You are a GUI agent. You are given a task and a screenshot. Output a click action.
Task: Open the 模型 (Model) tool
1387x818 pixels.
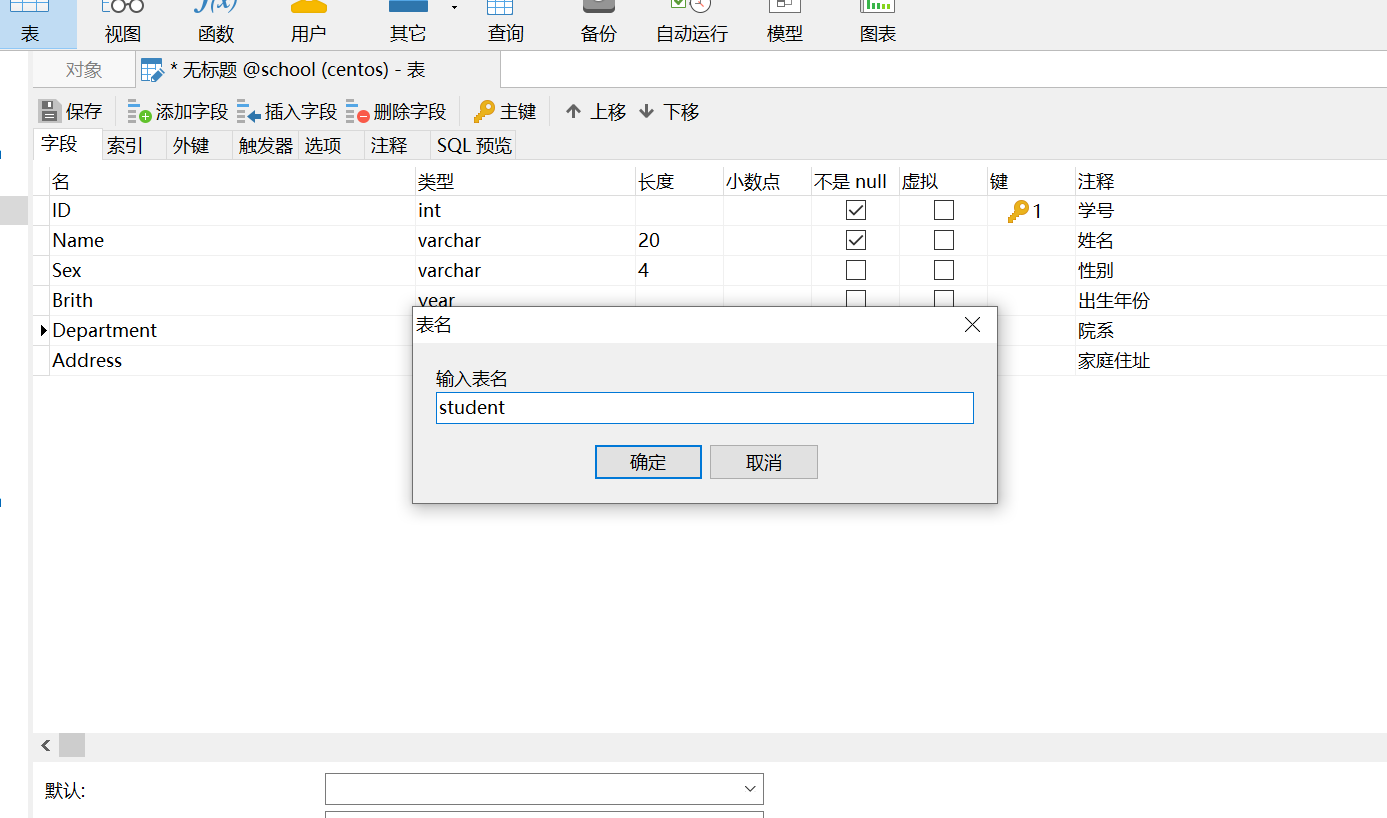click(785, 22)
